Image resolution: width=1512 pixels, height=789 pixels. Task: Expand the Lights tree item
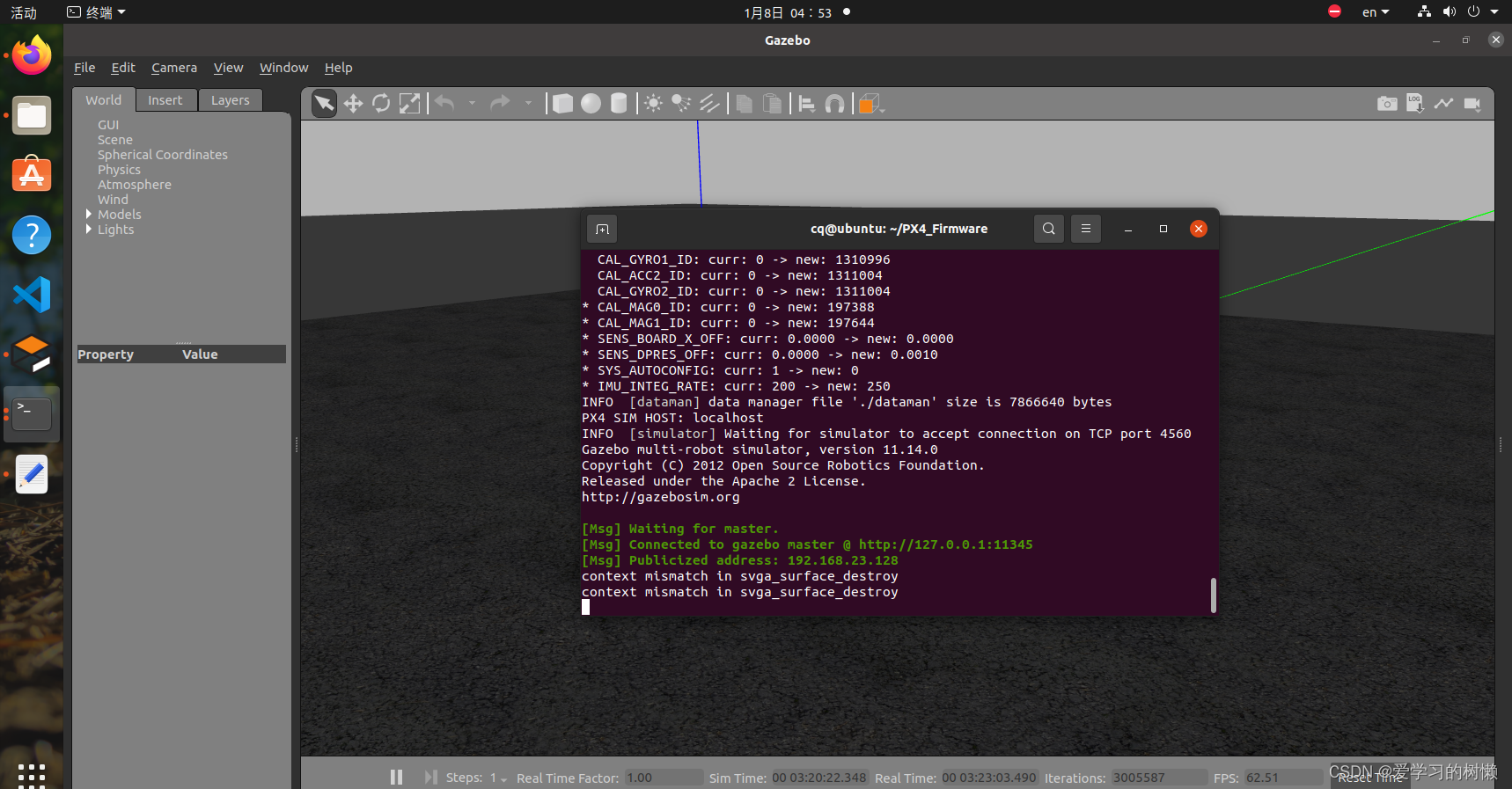[x=89, y=230]
